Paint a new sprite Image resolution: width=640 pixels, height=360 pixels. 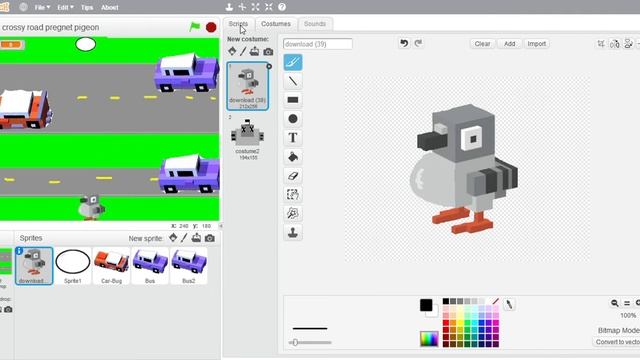coord(184,238)
